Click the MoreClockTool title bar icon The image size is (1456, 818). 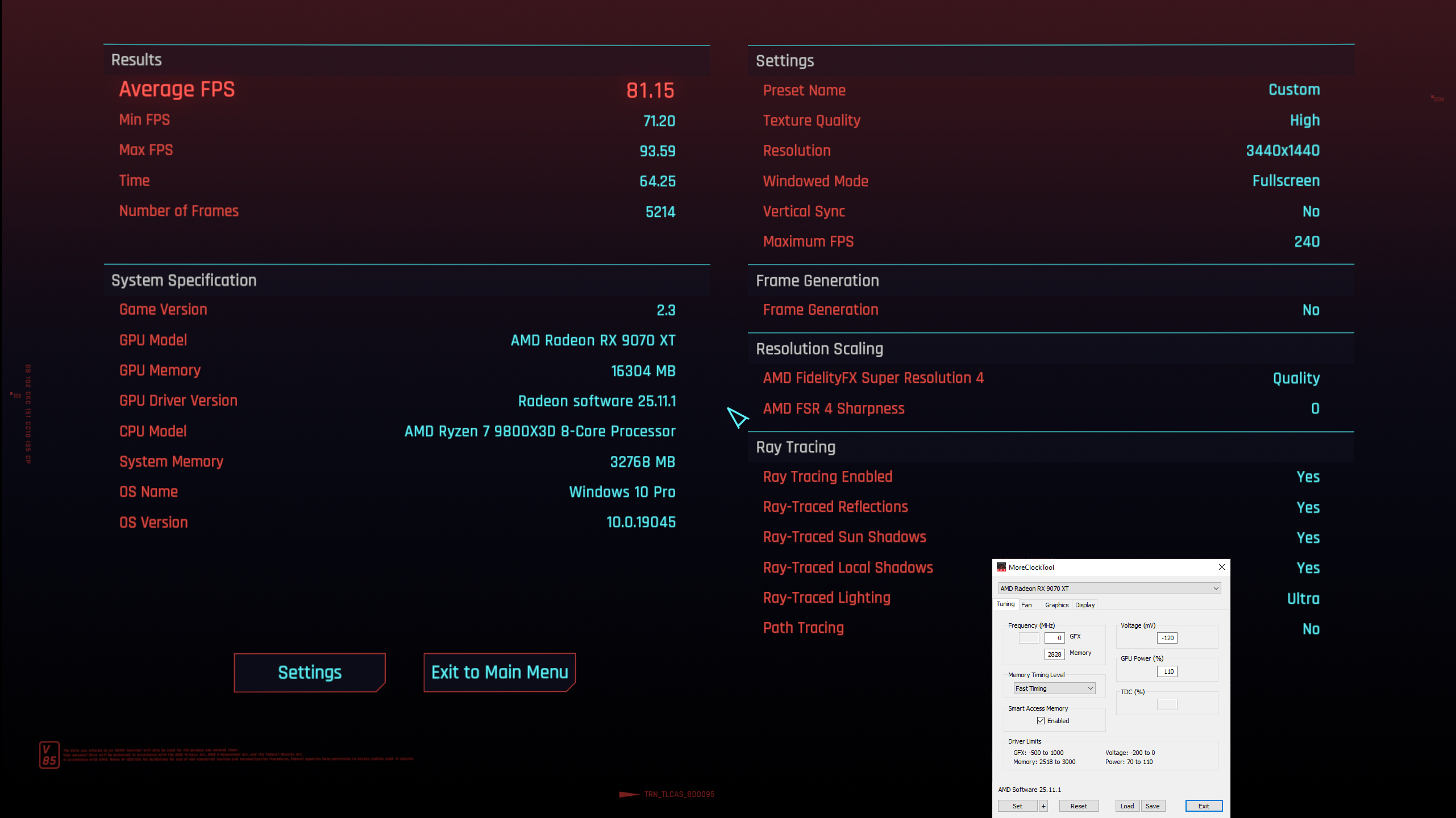pyautogui.click(x=1001, y=567)
